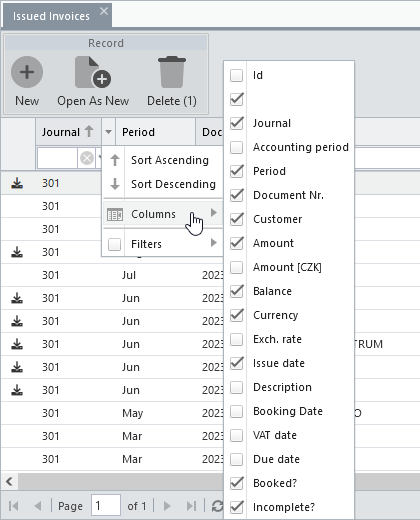Select the row with period May
Image resolution: width=420 pixels, height=520 pixels.
pos(112,413)
